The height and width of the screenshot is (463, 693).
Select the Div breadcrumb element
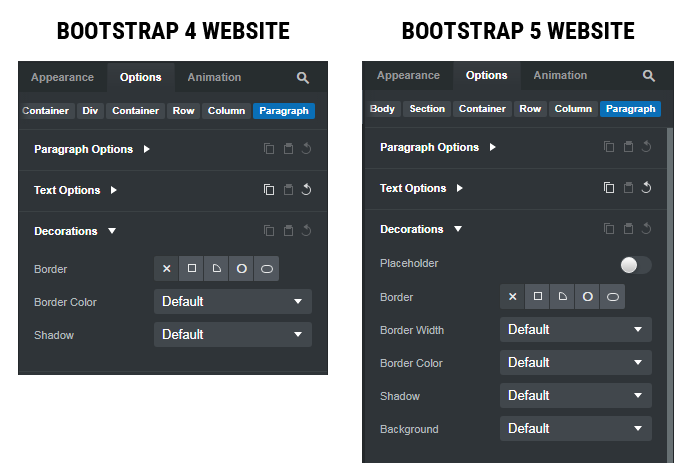coord(90,111)
